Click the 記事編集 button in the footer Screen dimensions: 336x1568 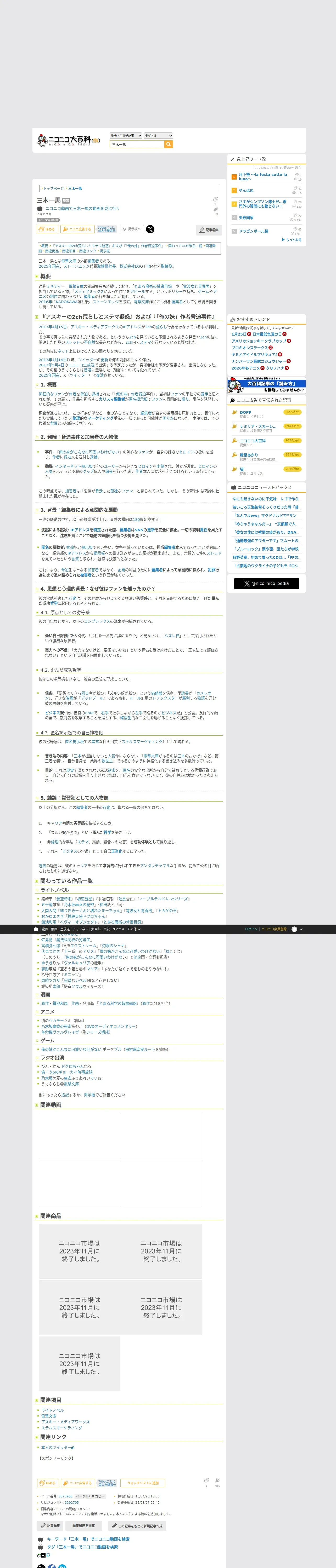coord(51,1526)
